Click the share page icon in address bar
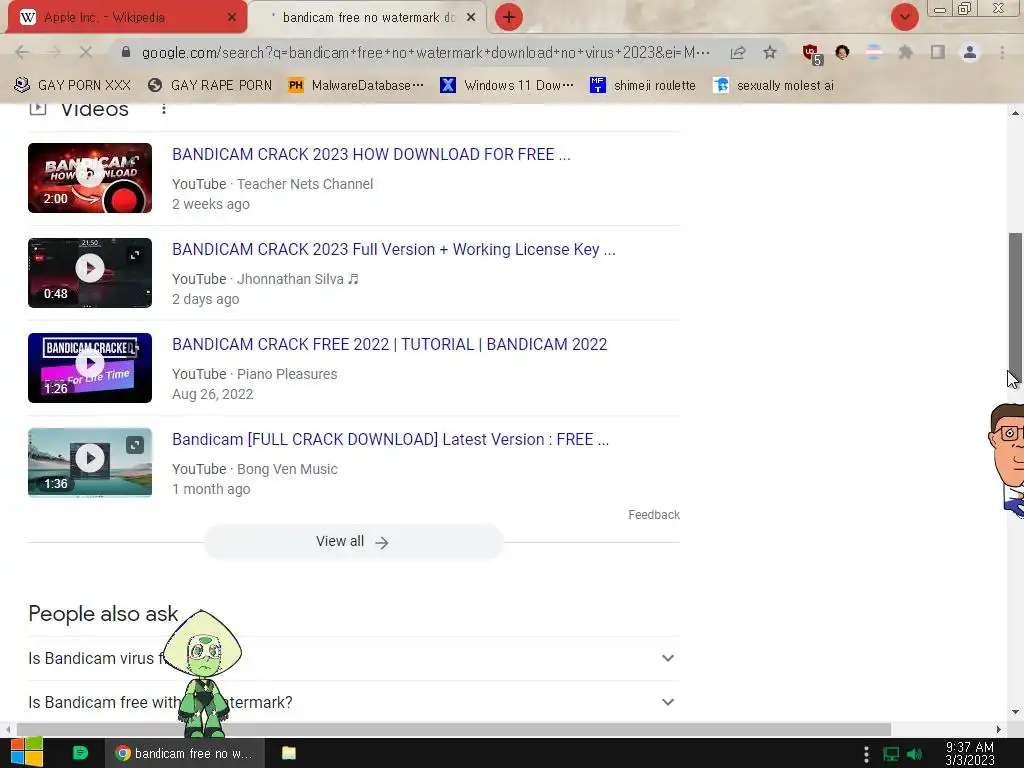 point(738,52)
